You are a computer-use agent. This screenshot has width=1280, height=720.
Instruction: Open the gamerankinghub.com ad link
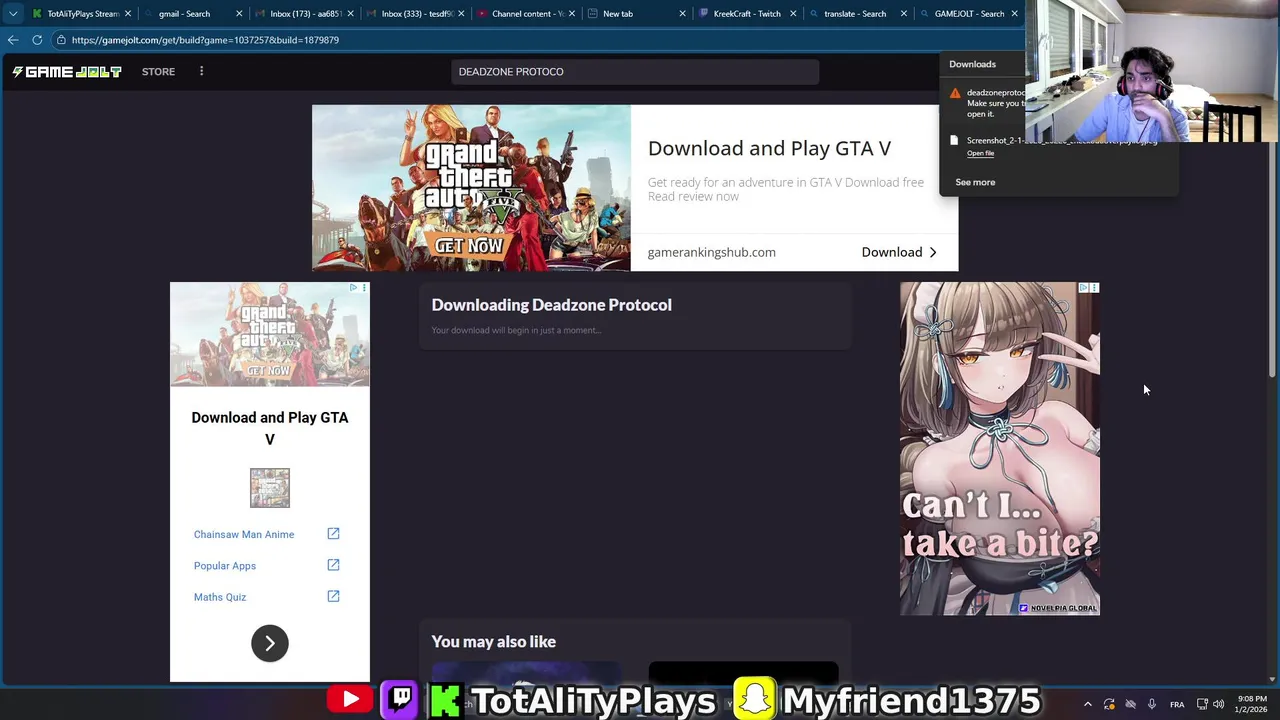coord(711,252)
